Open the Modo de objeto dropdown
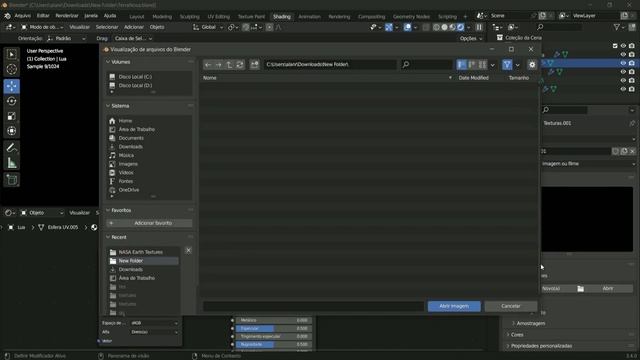The width and height of the screenshot is (640, 360). (41, 27)
